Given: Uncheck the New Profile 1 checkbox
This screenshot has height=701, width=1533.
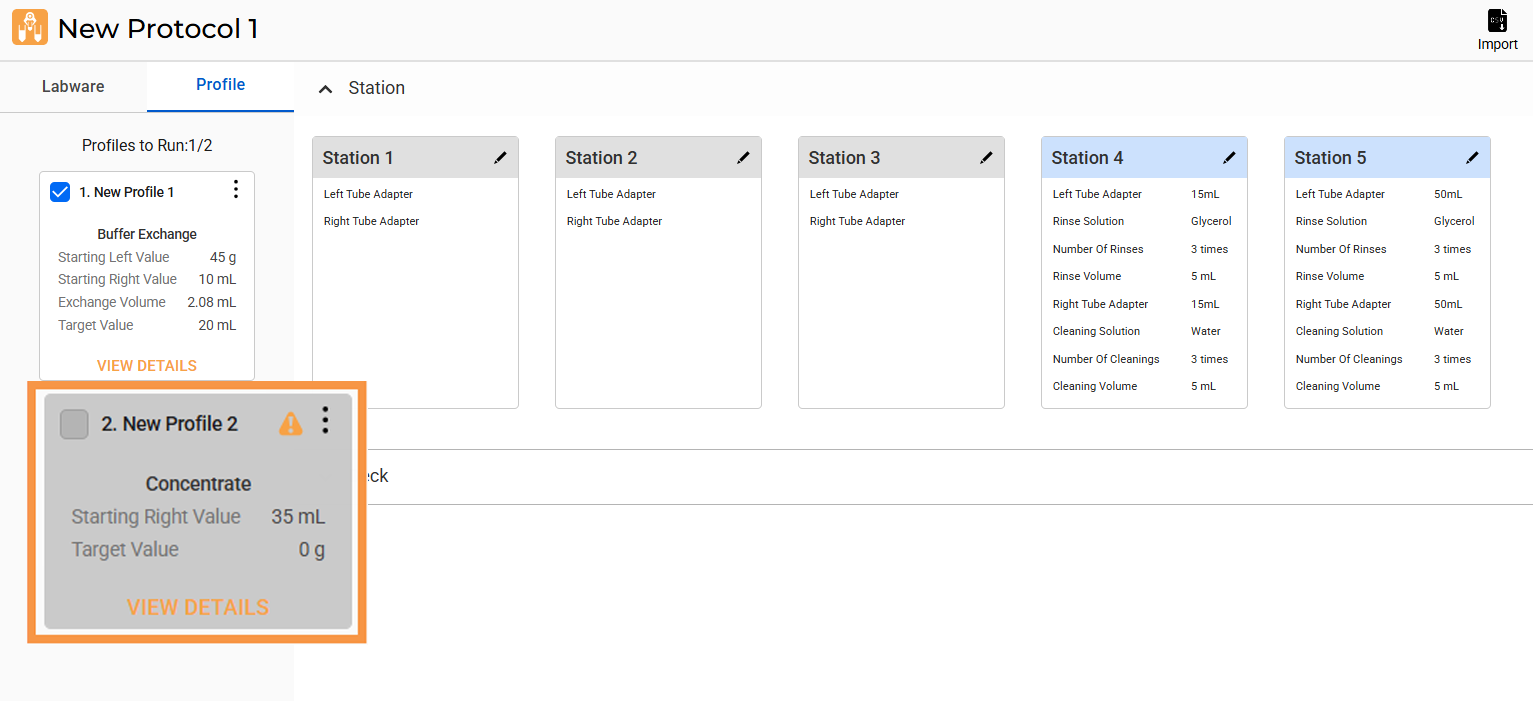Looking at the screenshot, I should (x=60, y=192).
